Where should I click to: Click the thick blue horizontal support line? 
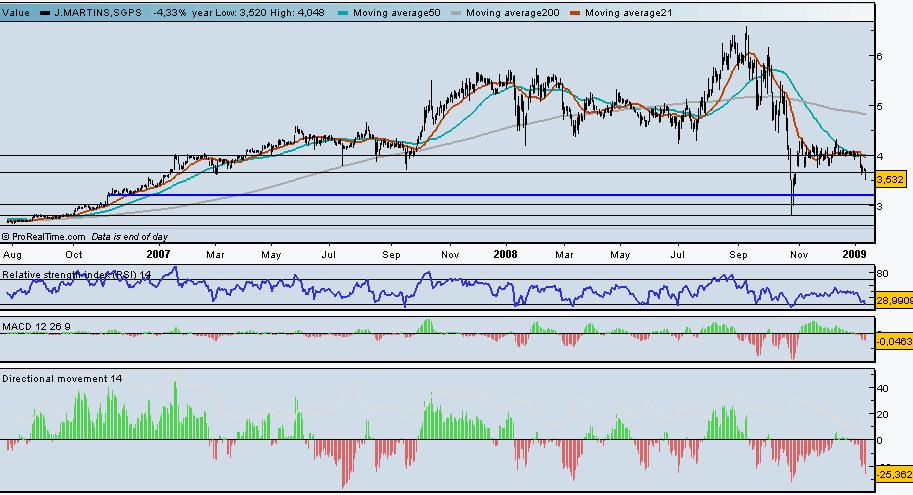click(x=491, y=195)
